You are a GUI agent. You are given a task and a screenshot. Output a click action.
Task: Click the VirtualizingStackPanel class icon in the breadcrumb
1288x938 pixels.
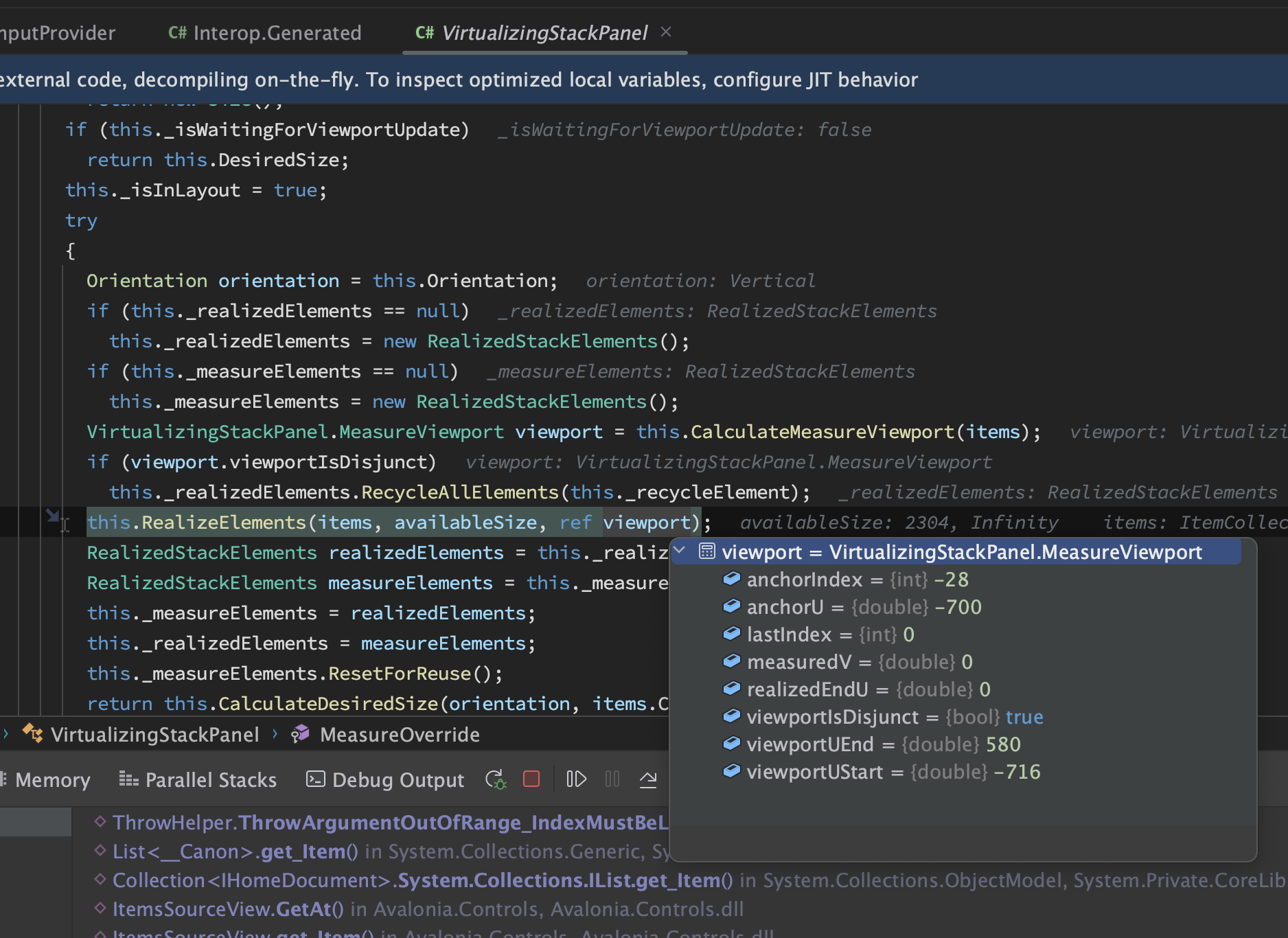click(32, 734)
